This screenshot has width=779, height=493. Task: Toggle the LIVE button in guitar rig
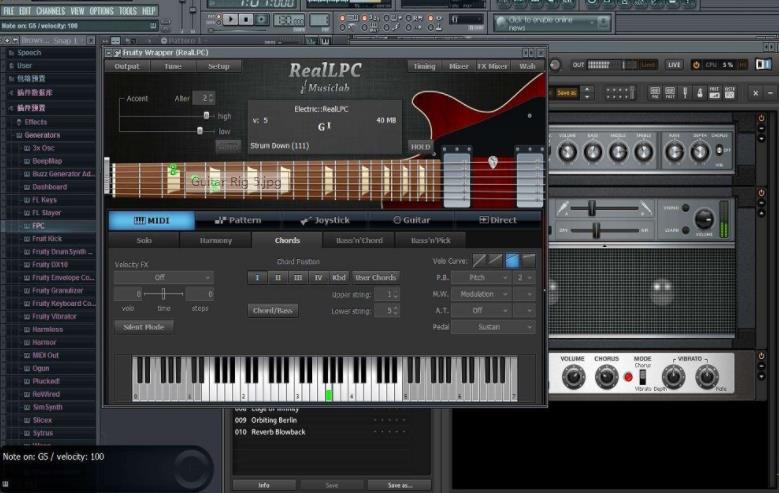[x=674, y=64]
